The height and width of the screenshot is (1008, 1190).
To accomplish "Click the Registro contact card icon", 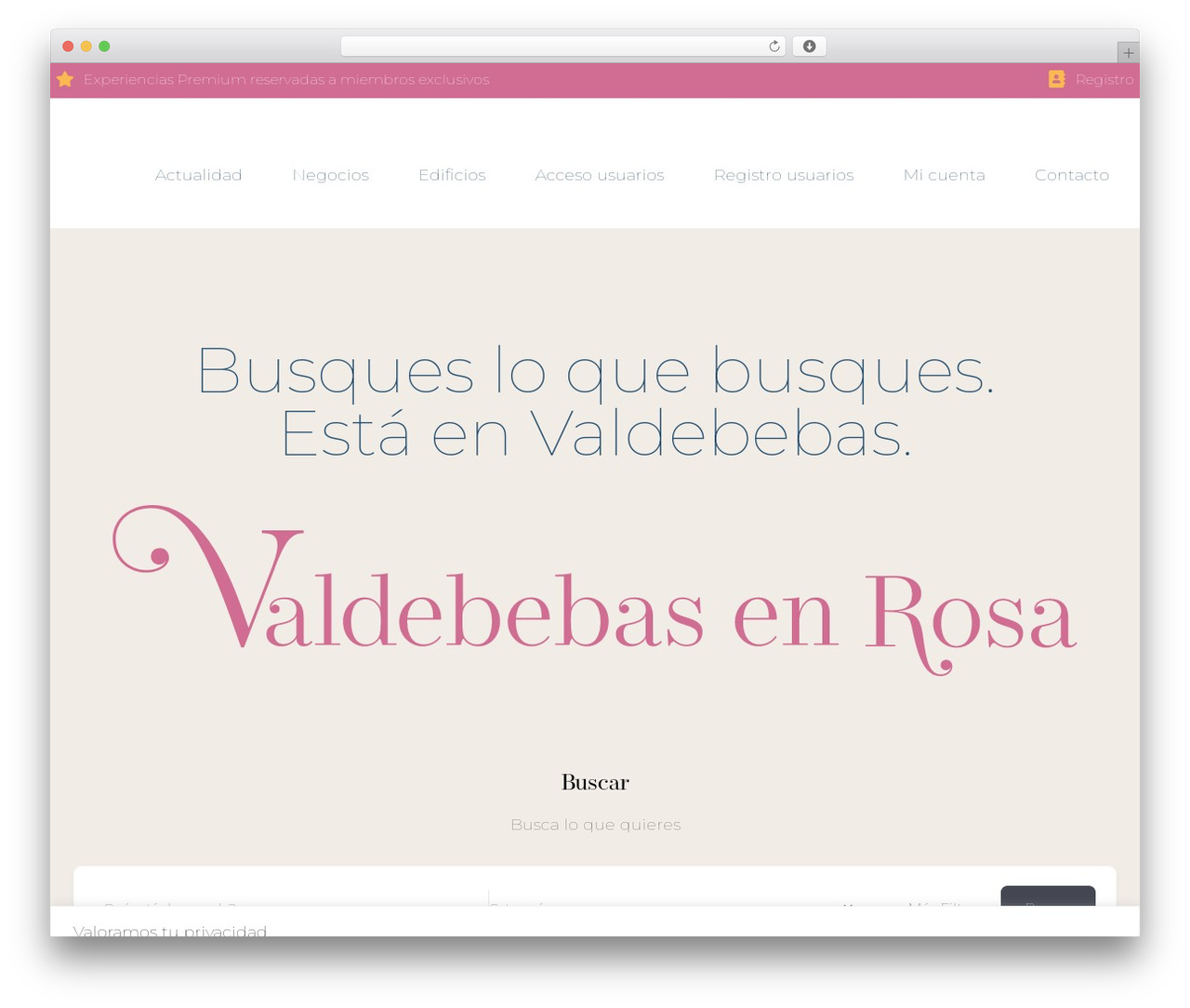I will click(x=1056, y=79).
